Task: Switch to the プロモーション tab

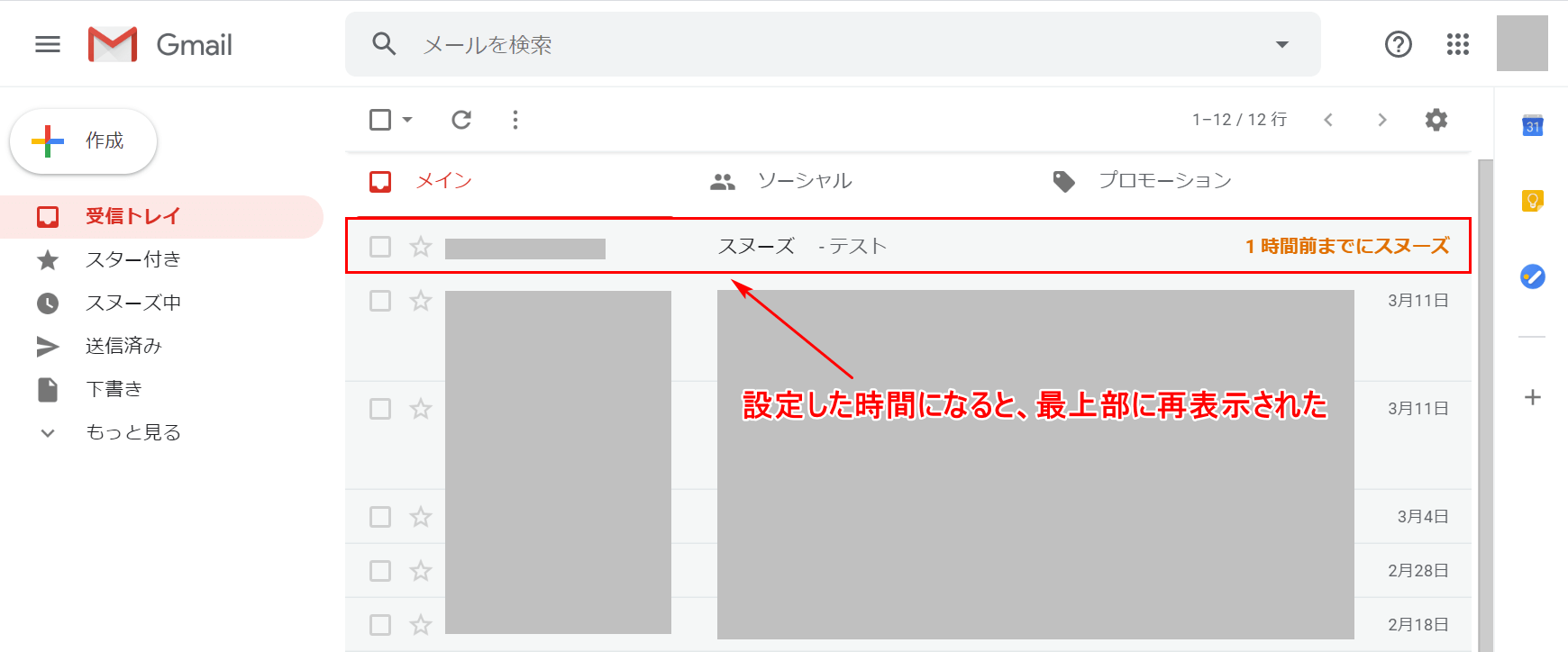Action: [1163, 181]
